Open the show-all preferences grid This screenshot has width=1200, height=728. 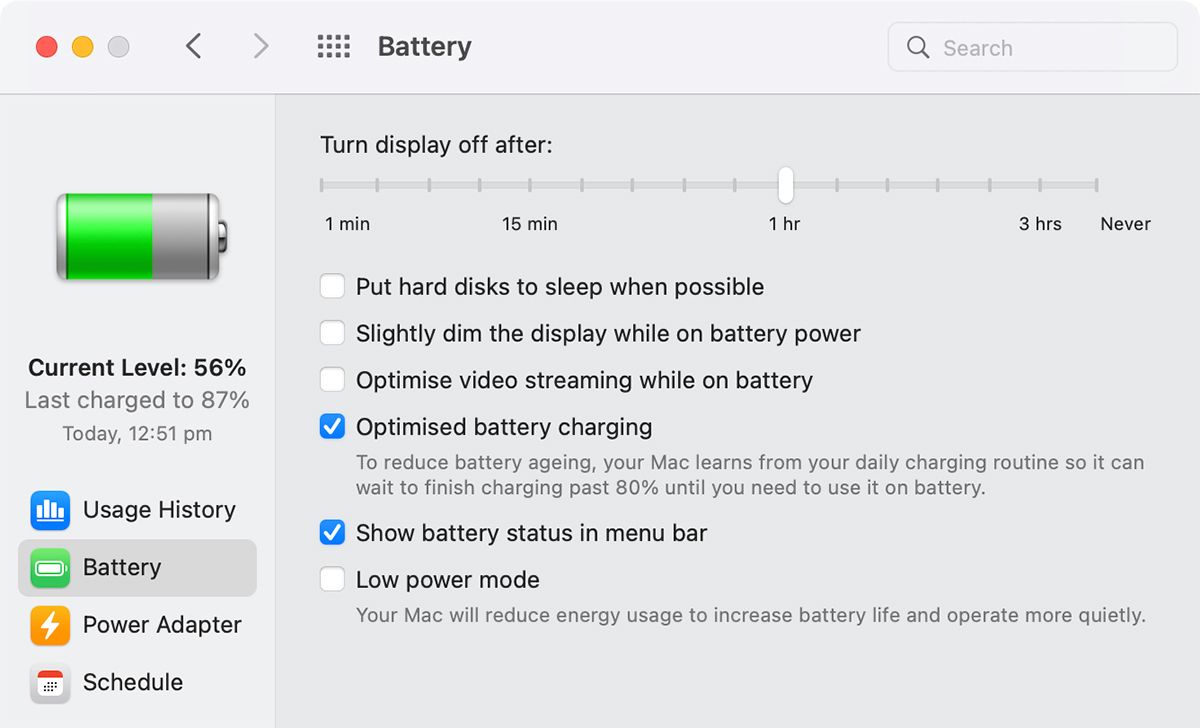[x=333, y=47]
